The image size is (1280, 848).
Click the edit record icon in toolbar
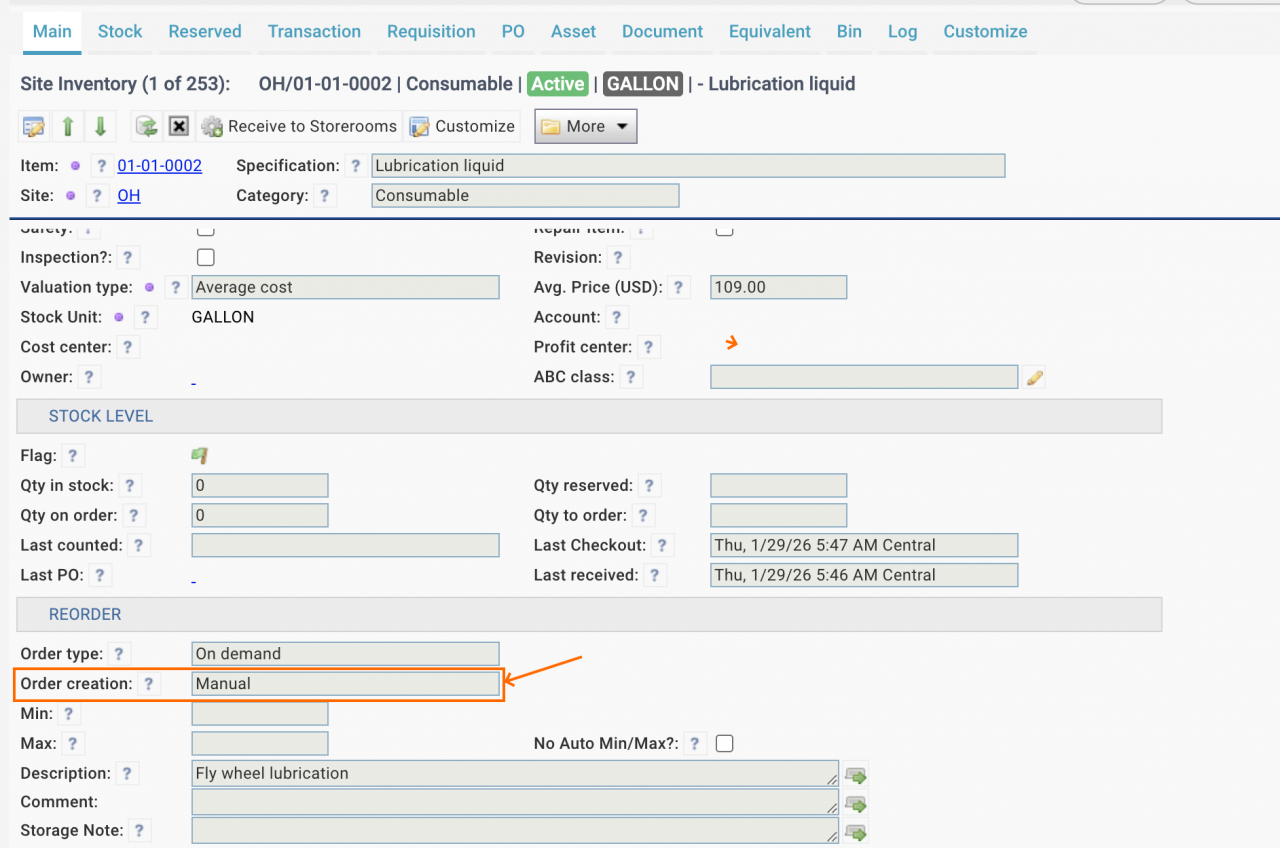click(x=34, y=127)
